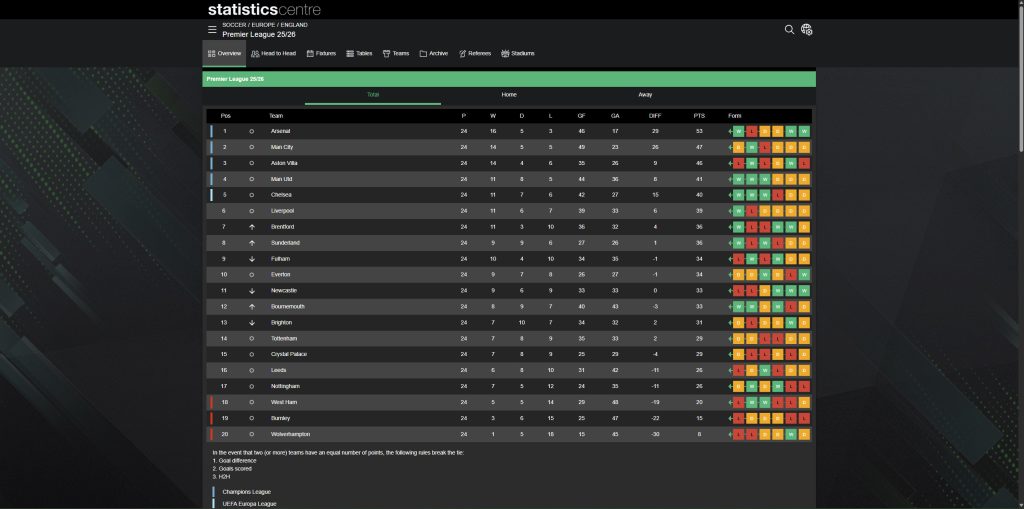Open the Fixtures tab
This screenshot has width=1024, height=509.
pos(321,54)
